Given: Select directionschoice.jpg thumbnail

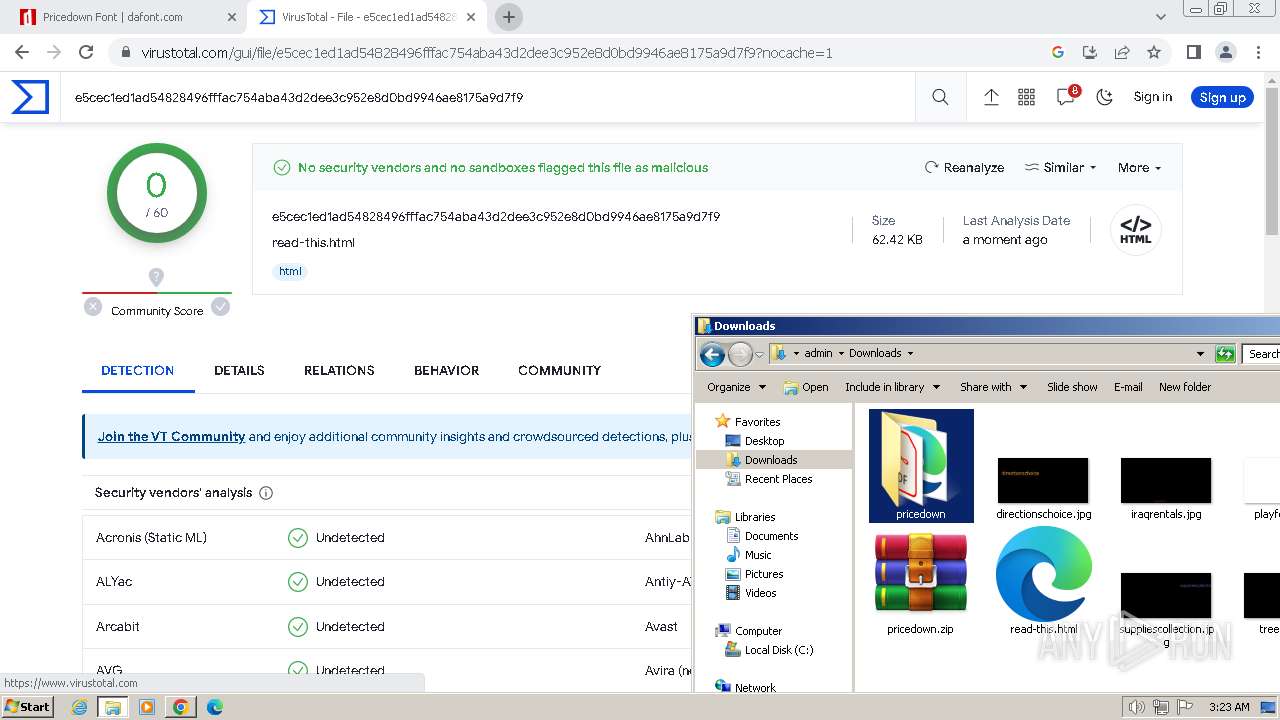Looking at the screenshot, I should (1043, 488).
